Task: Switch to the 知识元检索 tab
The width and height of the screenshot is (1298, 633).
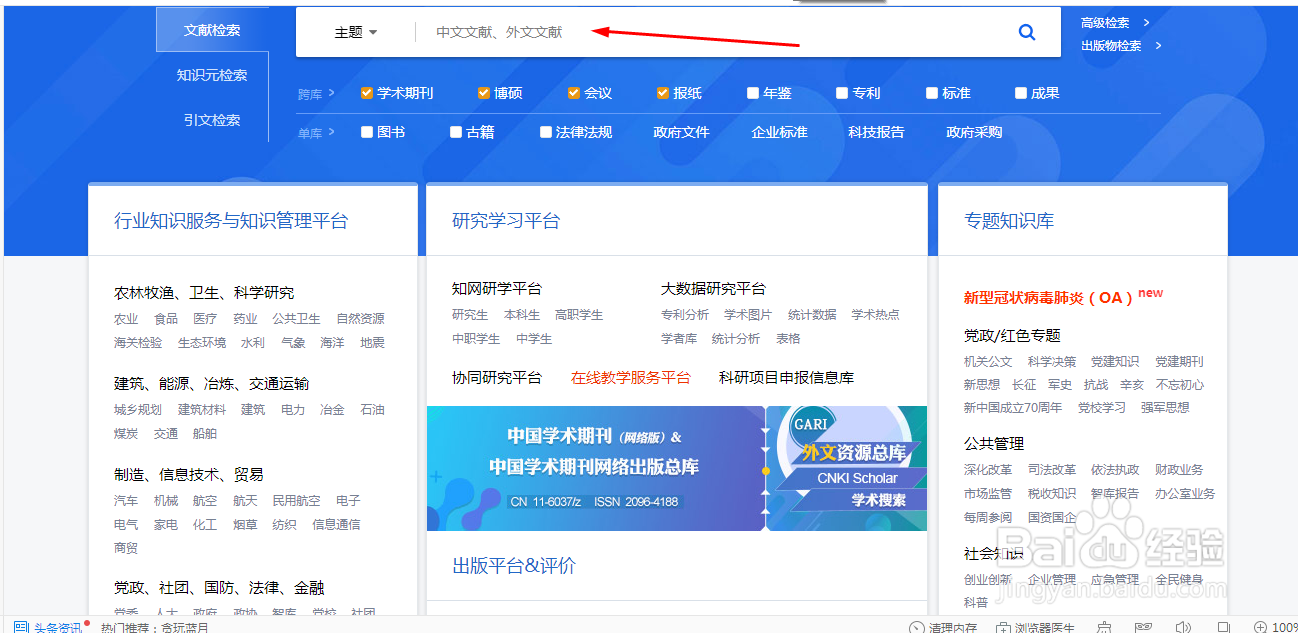Action: click(212, 75)
